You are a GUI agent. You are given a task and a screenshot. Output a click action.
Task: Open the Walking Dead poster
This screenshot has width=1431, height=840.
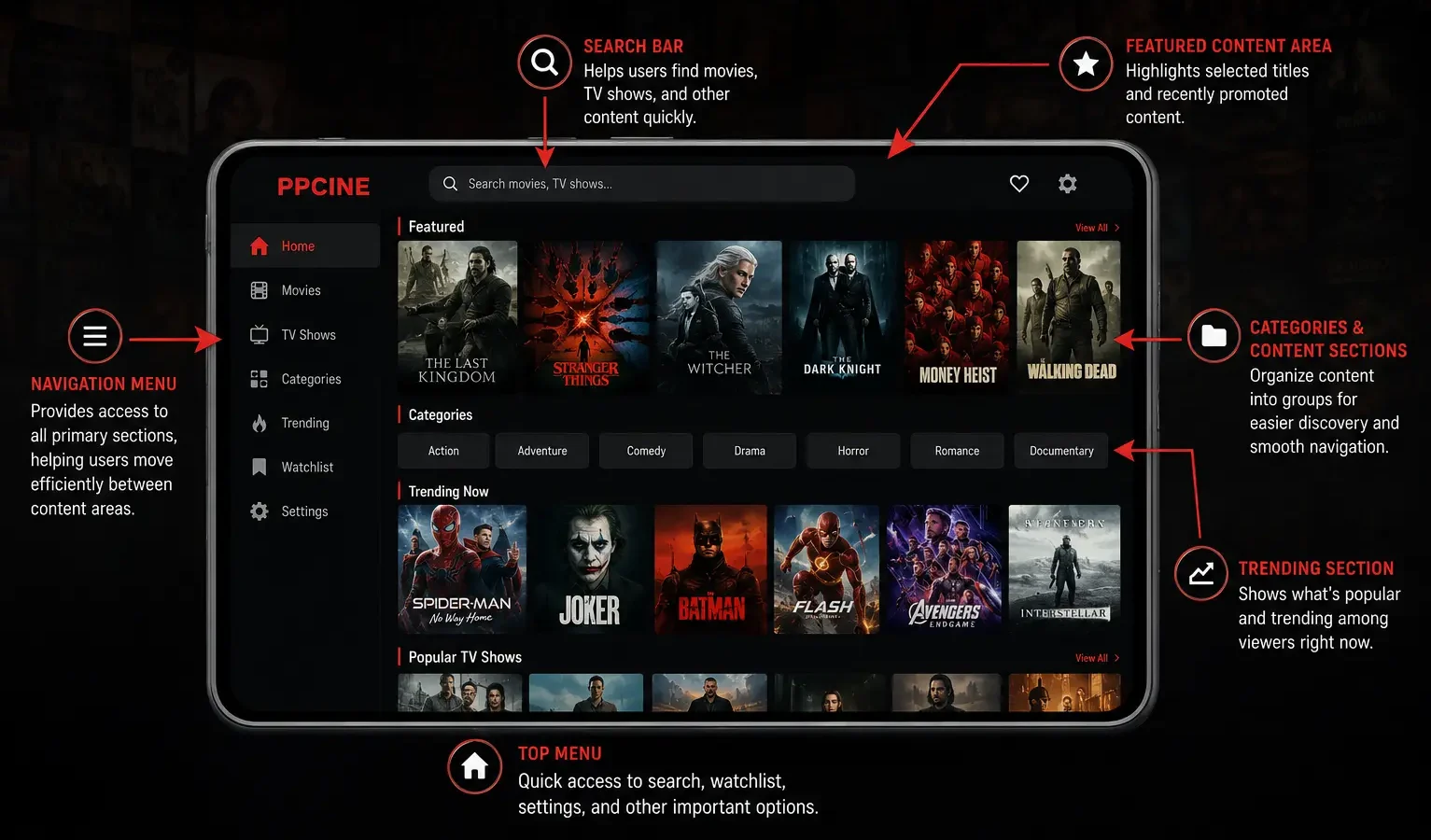(x=1069, y=317)
